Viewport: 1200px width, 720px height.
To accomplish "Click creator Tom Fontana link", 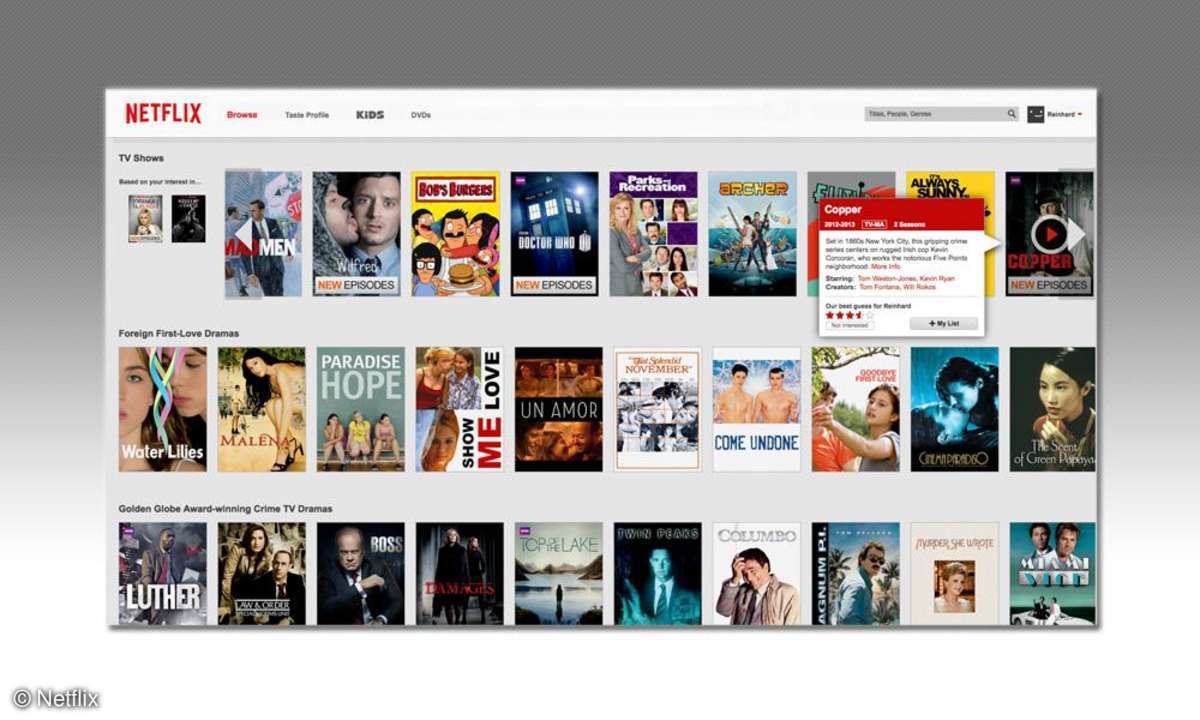I will click(x=879, y=287).
